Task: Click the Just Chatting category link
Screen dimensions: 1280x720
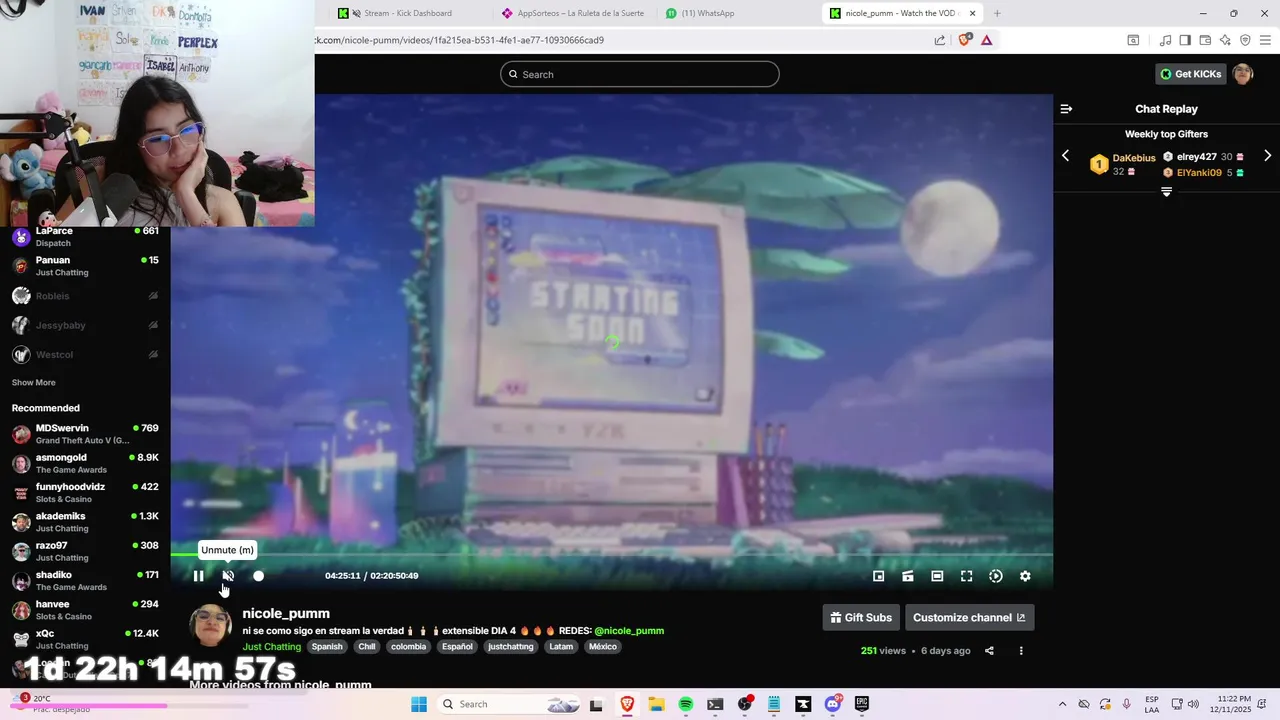Action: point(271,647)
